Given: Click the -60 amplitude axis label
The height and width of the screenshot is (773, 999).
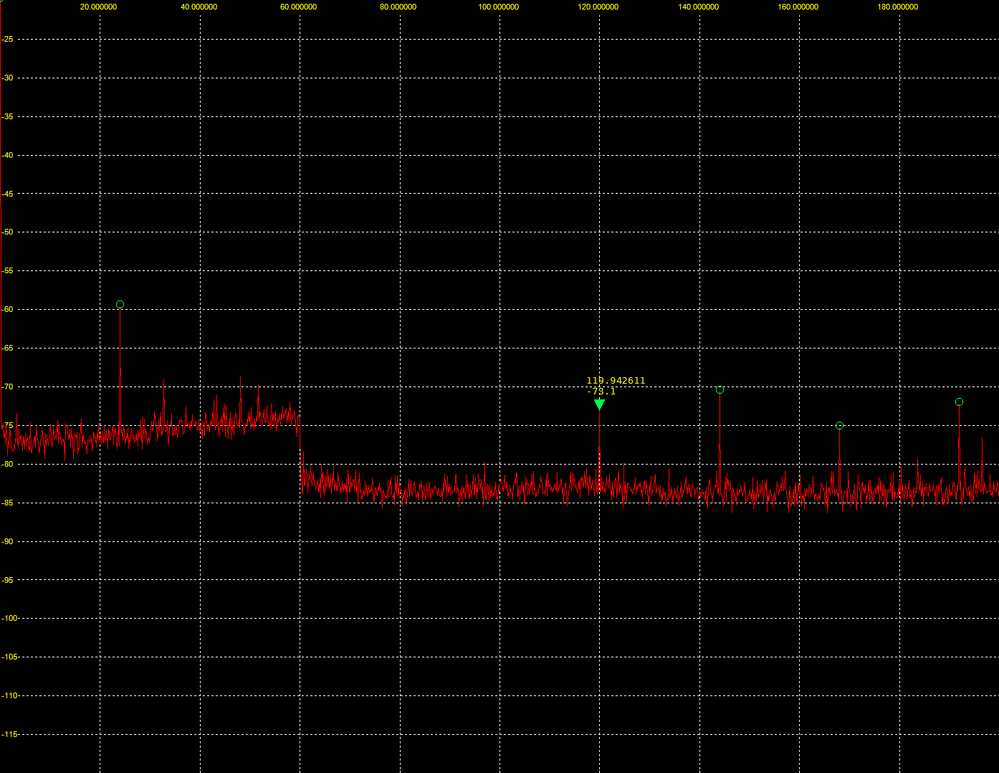Looking at the screenshot, I should click(x=8, y=310).
